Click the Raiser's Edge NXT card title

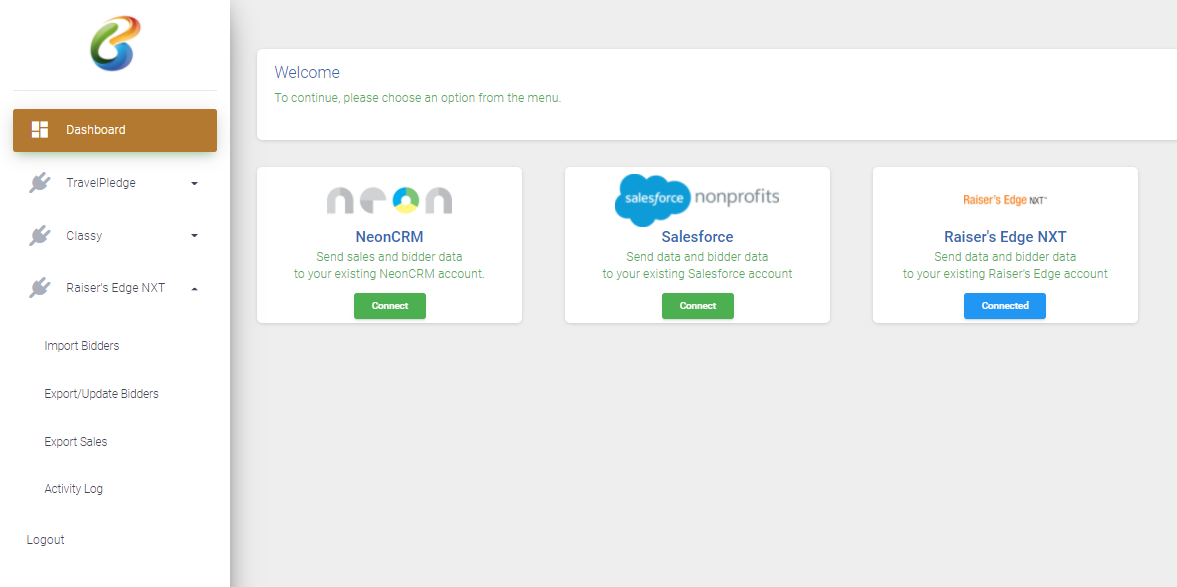pyautogui.click(x=1005, y=236)
